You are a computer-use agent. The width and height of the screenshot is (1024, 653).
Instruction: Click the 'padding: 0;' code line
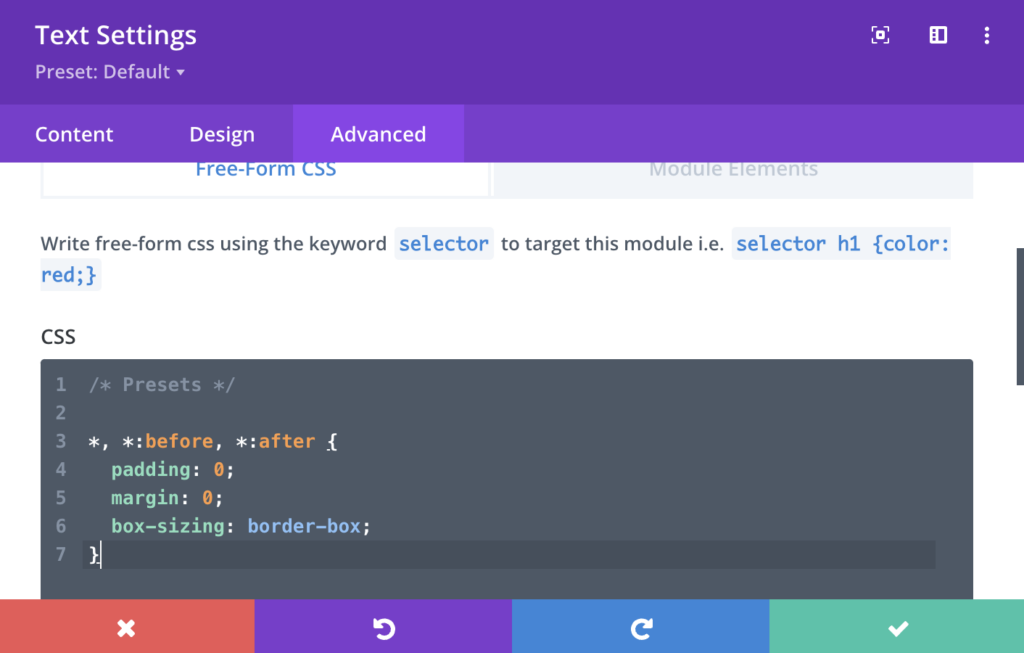(x=172, y=470)
